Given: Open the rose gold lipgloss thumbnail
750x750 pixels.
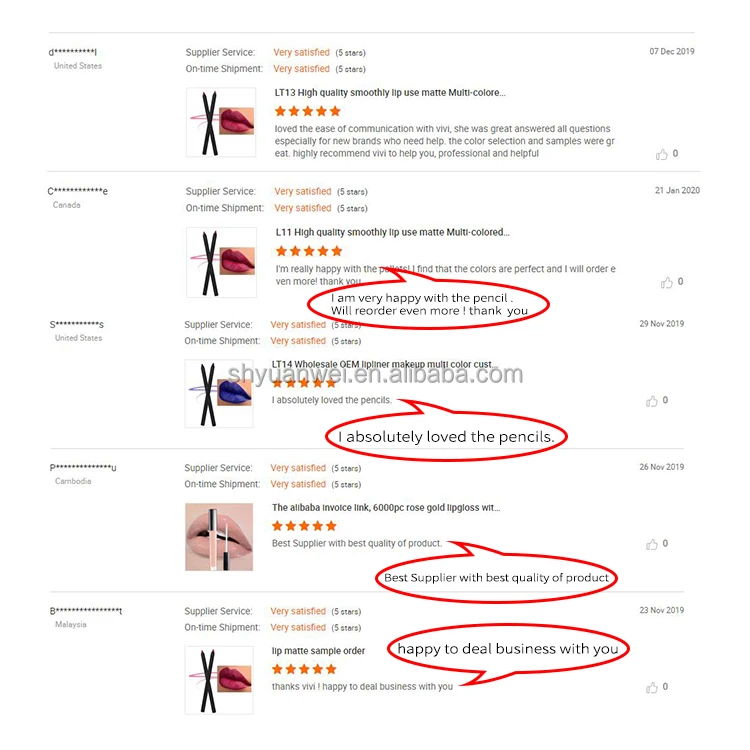Looking at the screenshot, I should [x=219, y=537].
